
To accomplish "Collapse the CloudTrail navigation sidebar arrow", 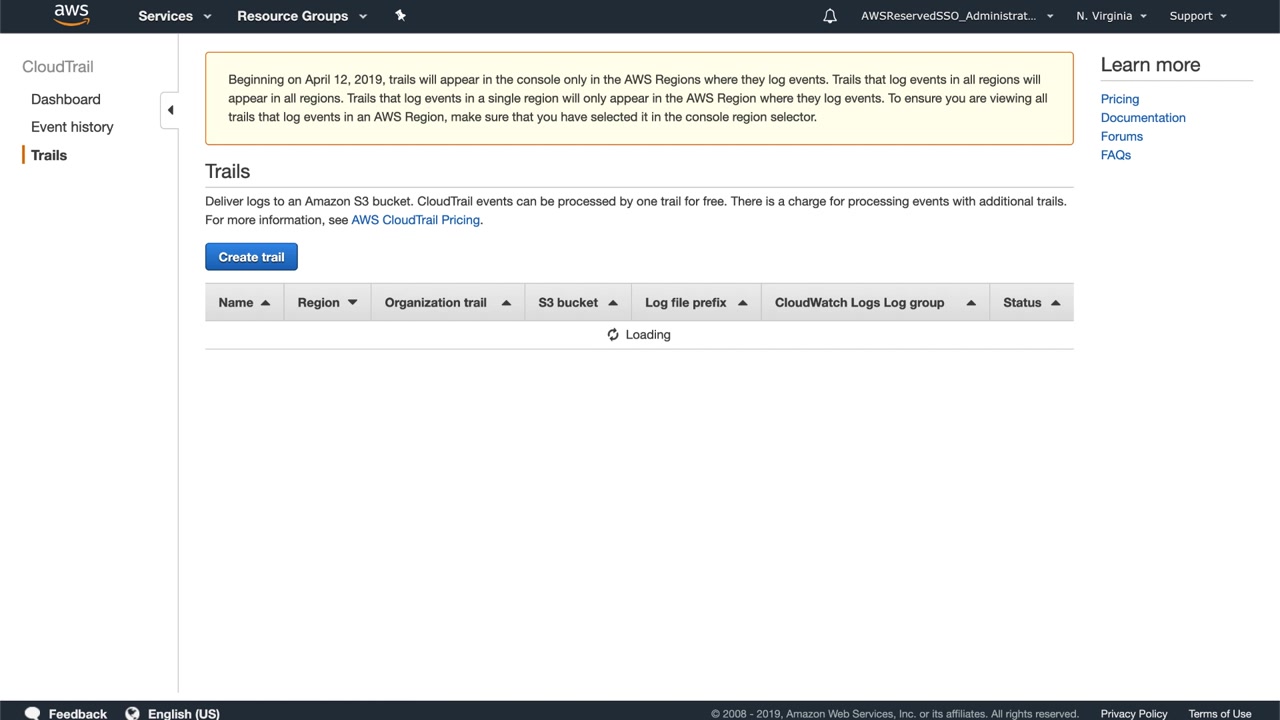I will tap(170, 110).
